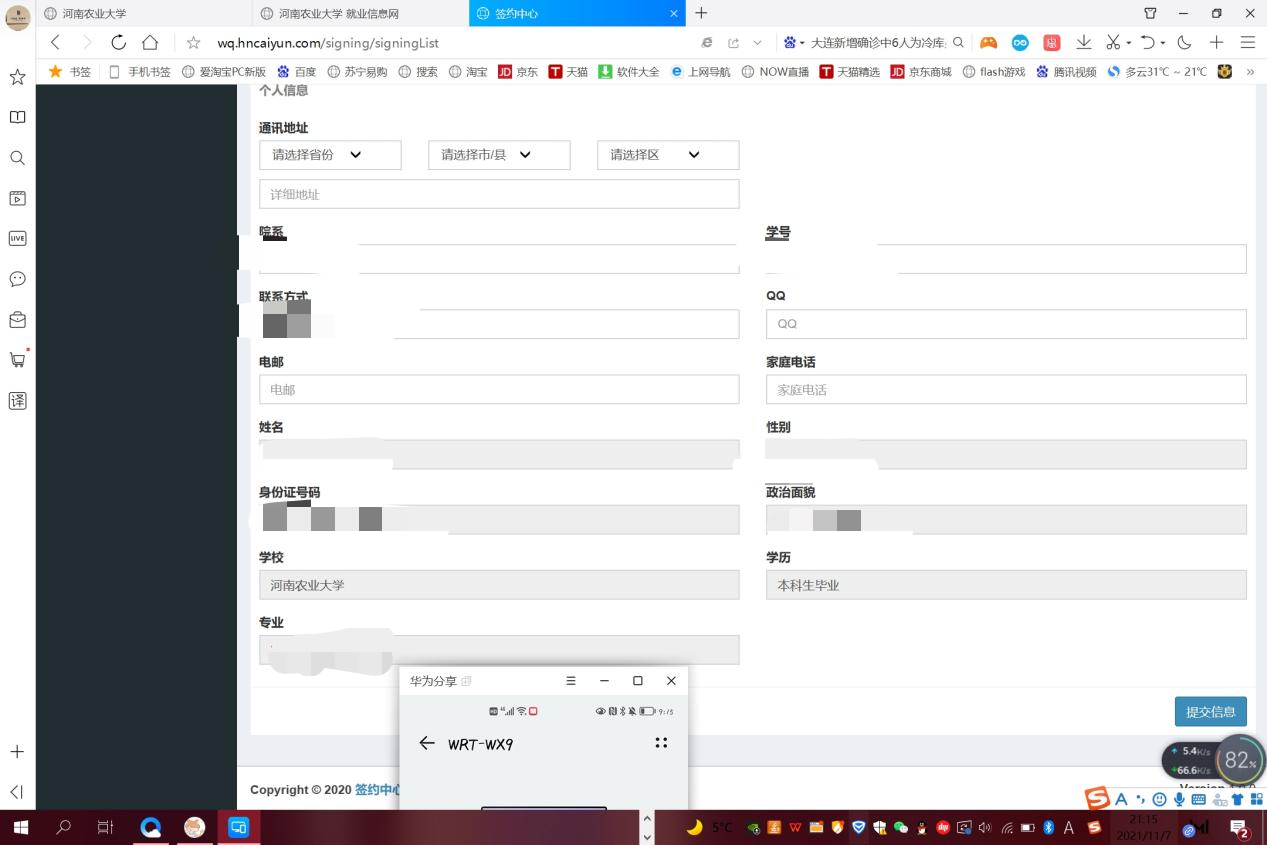Open the shopping cart sidebar icon

click(x=17, y=360)
